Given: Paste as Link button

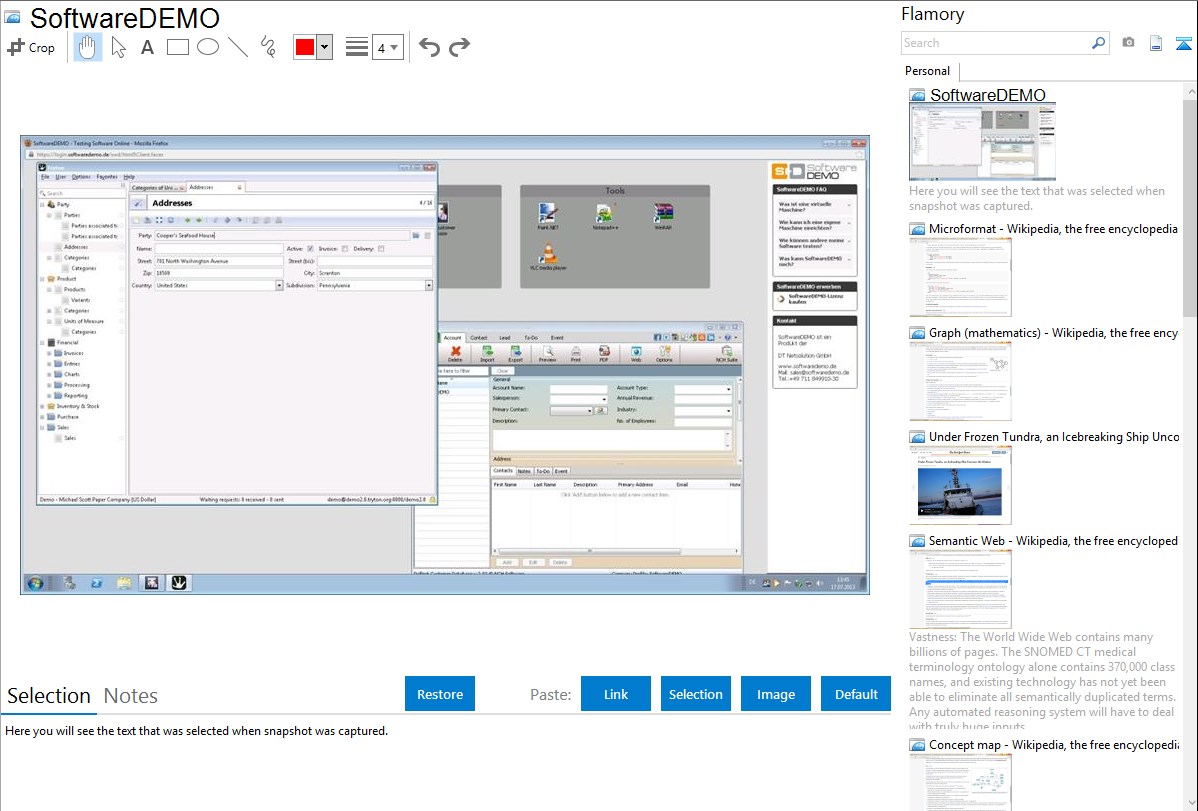Looking at the screenshot, I should 616,694.
